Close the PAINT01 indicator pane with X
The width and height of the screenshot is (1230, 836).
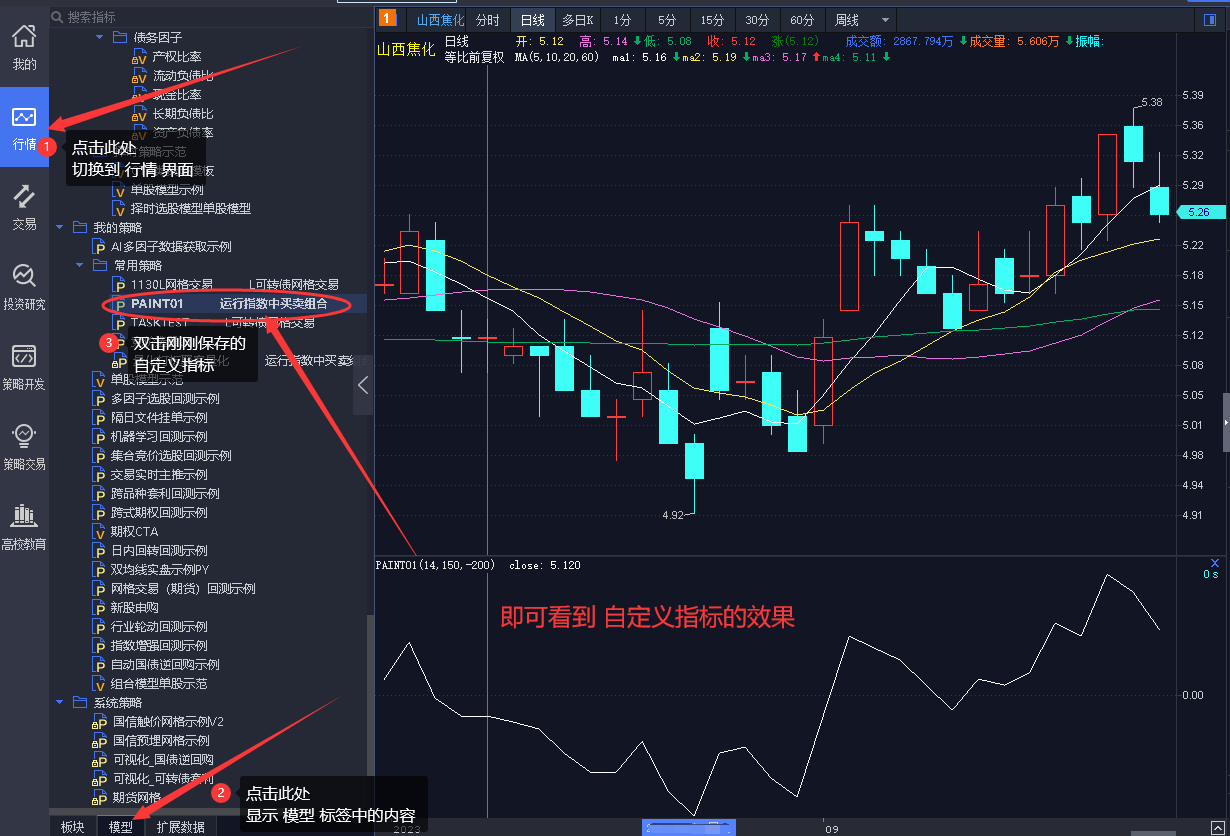[x=1215, y=563]
